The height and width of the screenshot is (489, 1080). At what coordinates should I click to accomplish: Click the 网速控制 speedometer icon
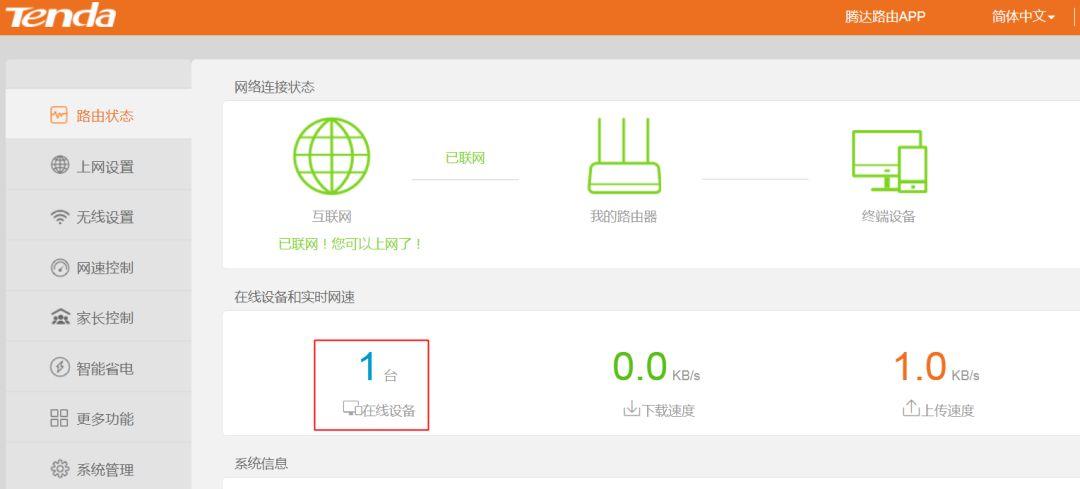point(59,267)
